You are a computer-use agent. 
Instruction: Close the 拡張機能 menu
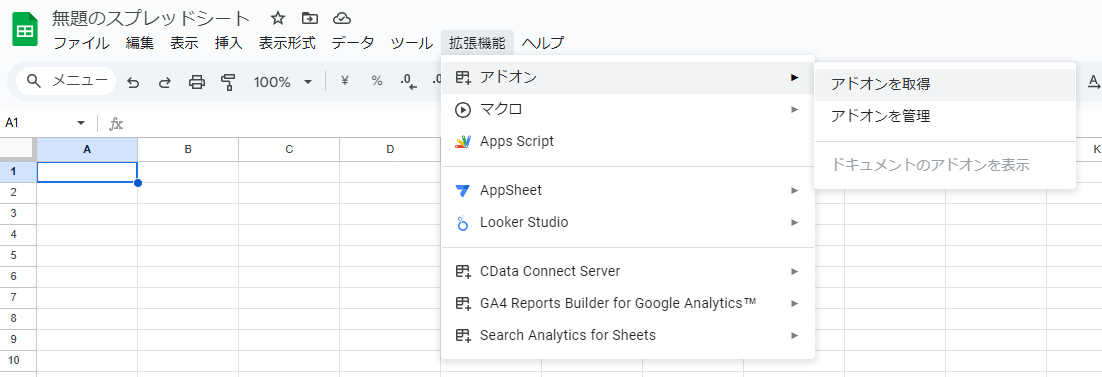[477, 43]
